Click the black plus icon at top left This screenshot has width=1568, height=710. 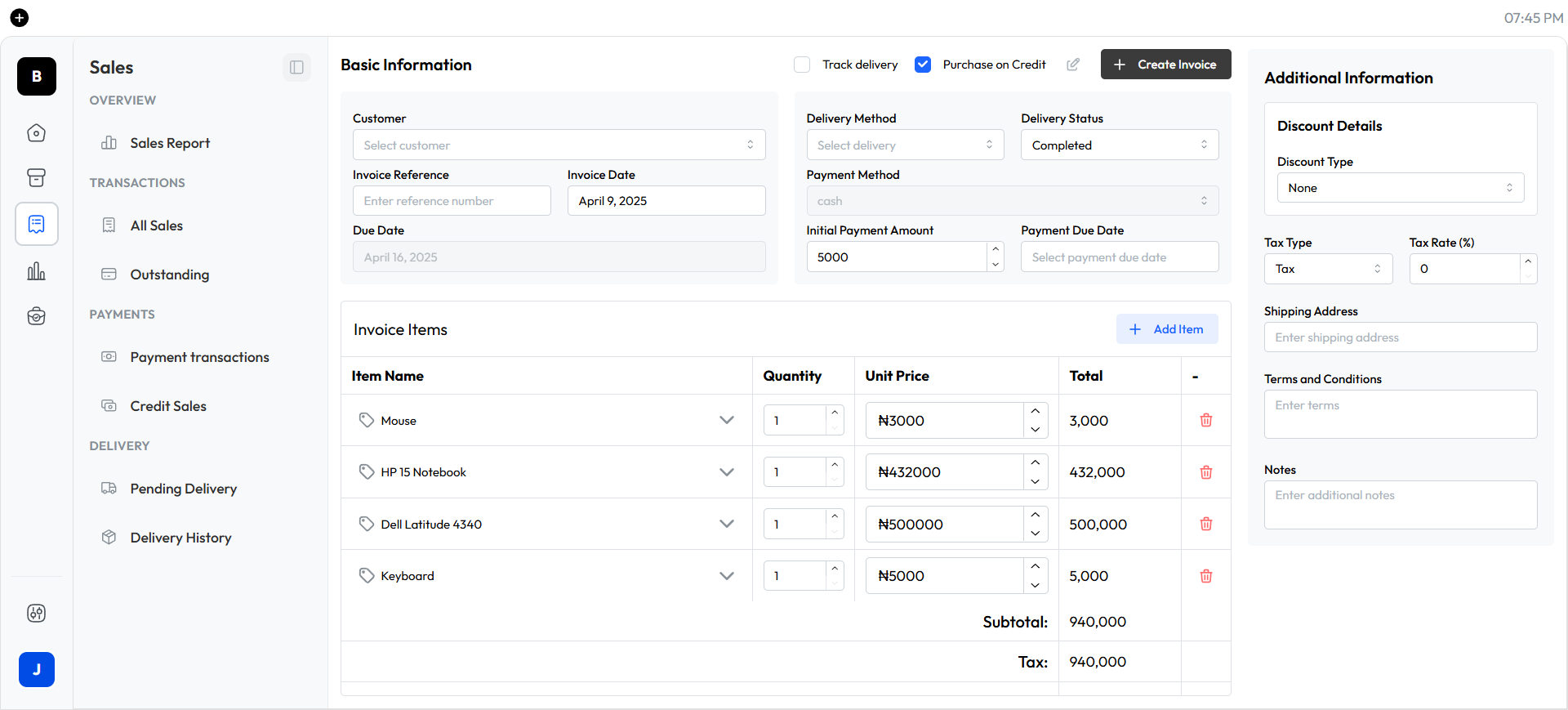[x=20, y=17]
